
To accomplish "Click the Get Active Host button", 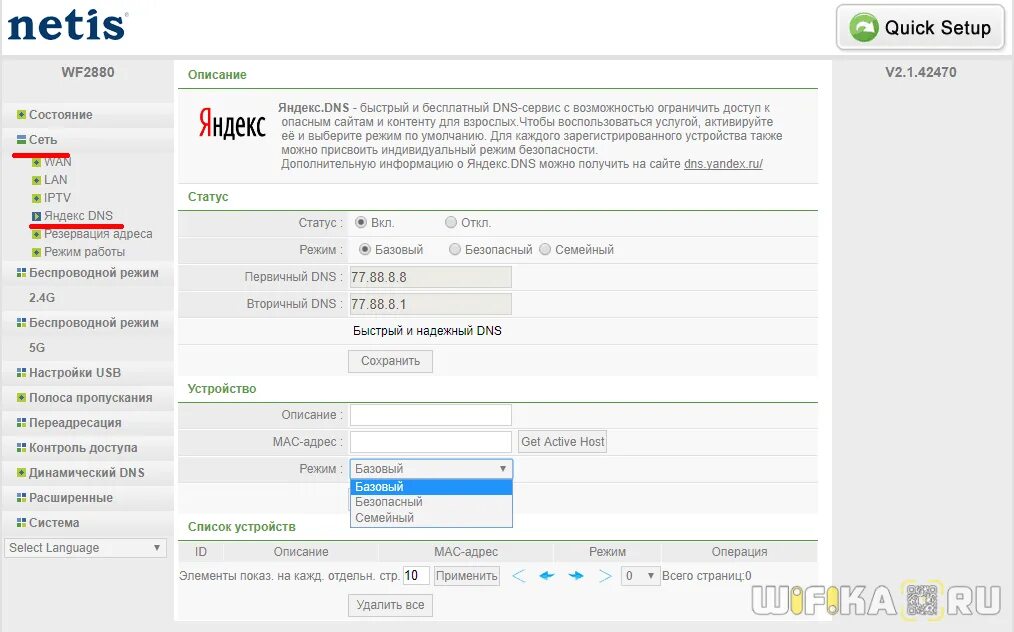I will click(563, 442).
